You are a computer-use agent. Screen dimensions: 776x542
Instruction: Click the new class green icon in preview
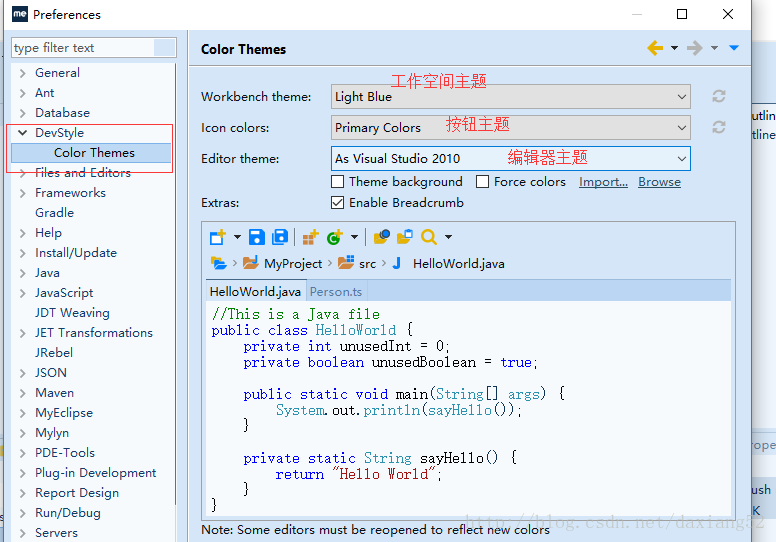[x=335, y=237]
